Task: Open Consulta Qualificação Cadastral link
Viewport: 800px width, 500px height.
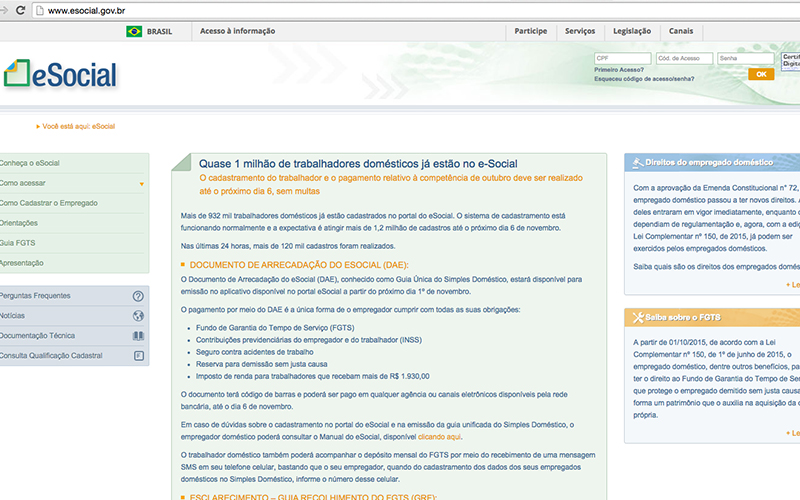Action: tap(51, 356)
